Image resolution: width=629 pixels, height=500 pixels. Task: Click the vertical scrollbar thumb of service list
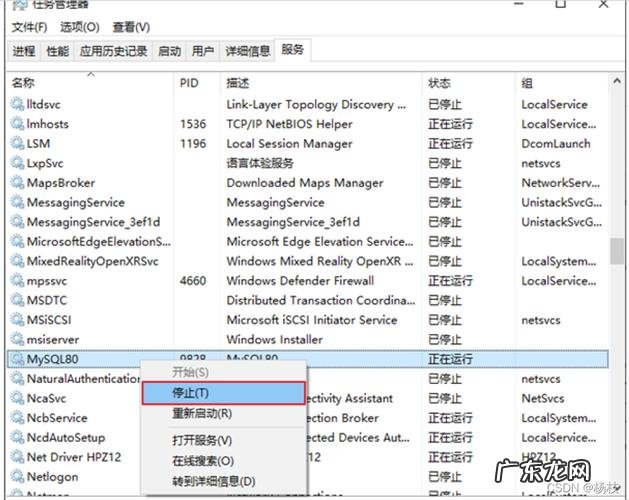click(615, 247)
